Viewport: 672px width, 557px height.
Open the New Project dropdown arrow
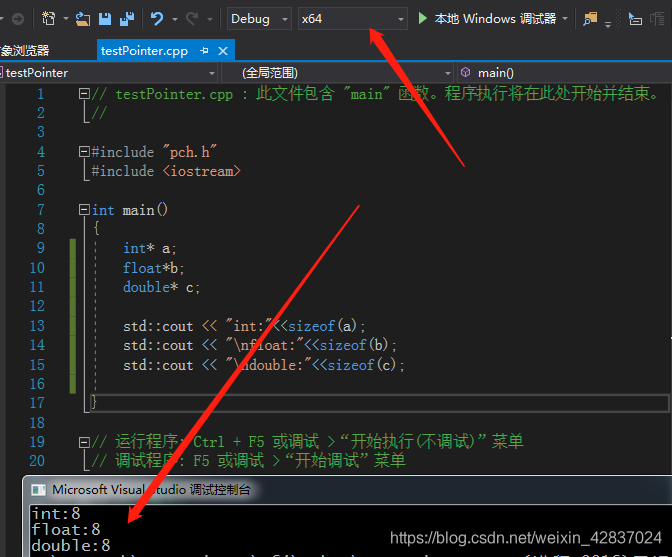coord(66,19)
